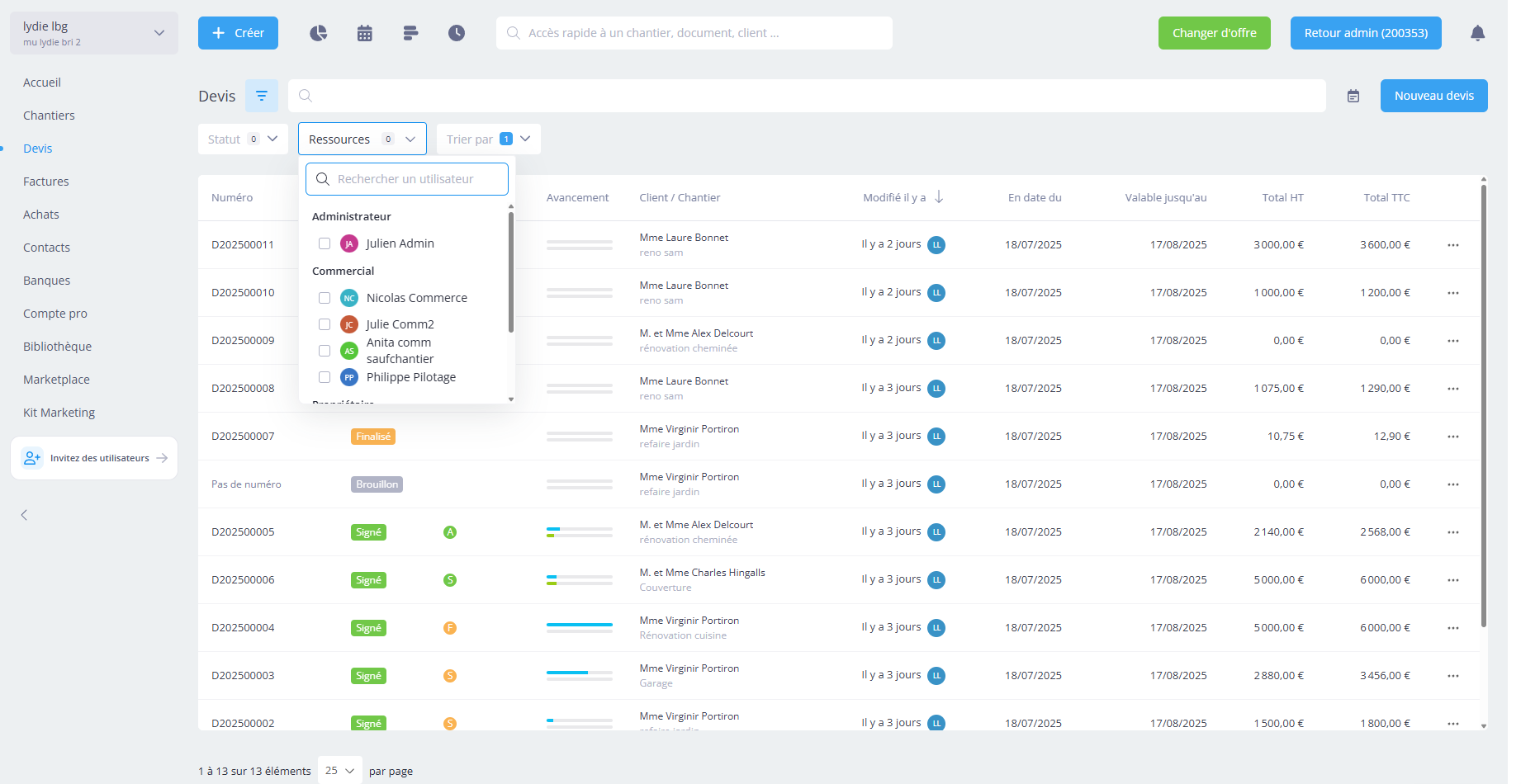This screenshot has height=784, width=1521.
Task: Sort by the Total TTC column header
Action: point(1386,197)
